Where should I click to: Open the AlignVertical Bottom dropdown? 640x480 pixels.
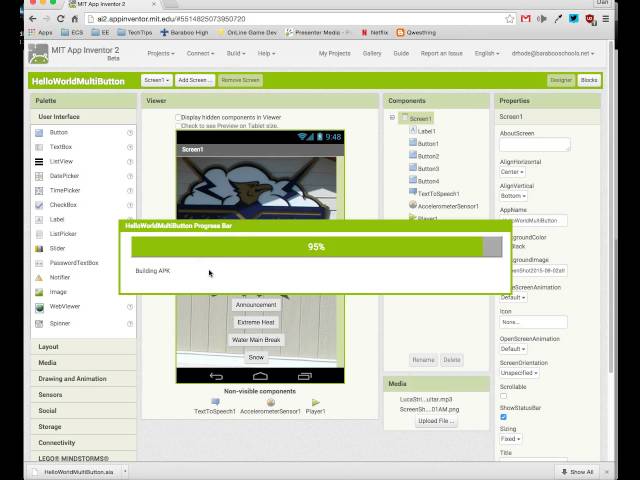click(x=513, y=196)
